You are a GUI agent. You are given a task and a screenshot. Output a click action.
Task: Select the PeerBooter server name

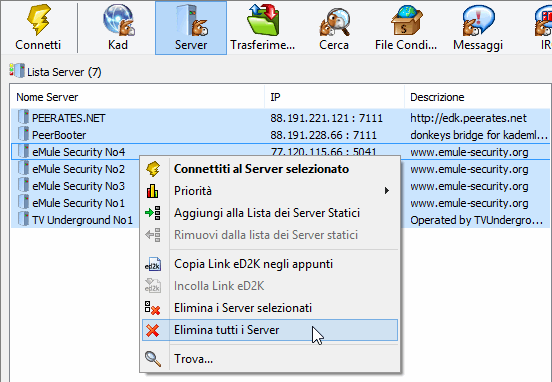(x=59, y=135)
